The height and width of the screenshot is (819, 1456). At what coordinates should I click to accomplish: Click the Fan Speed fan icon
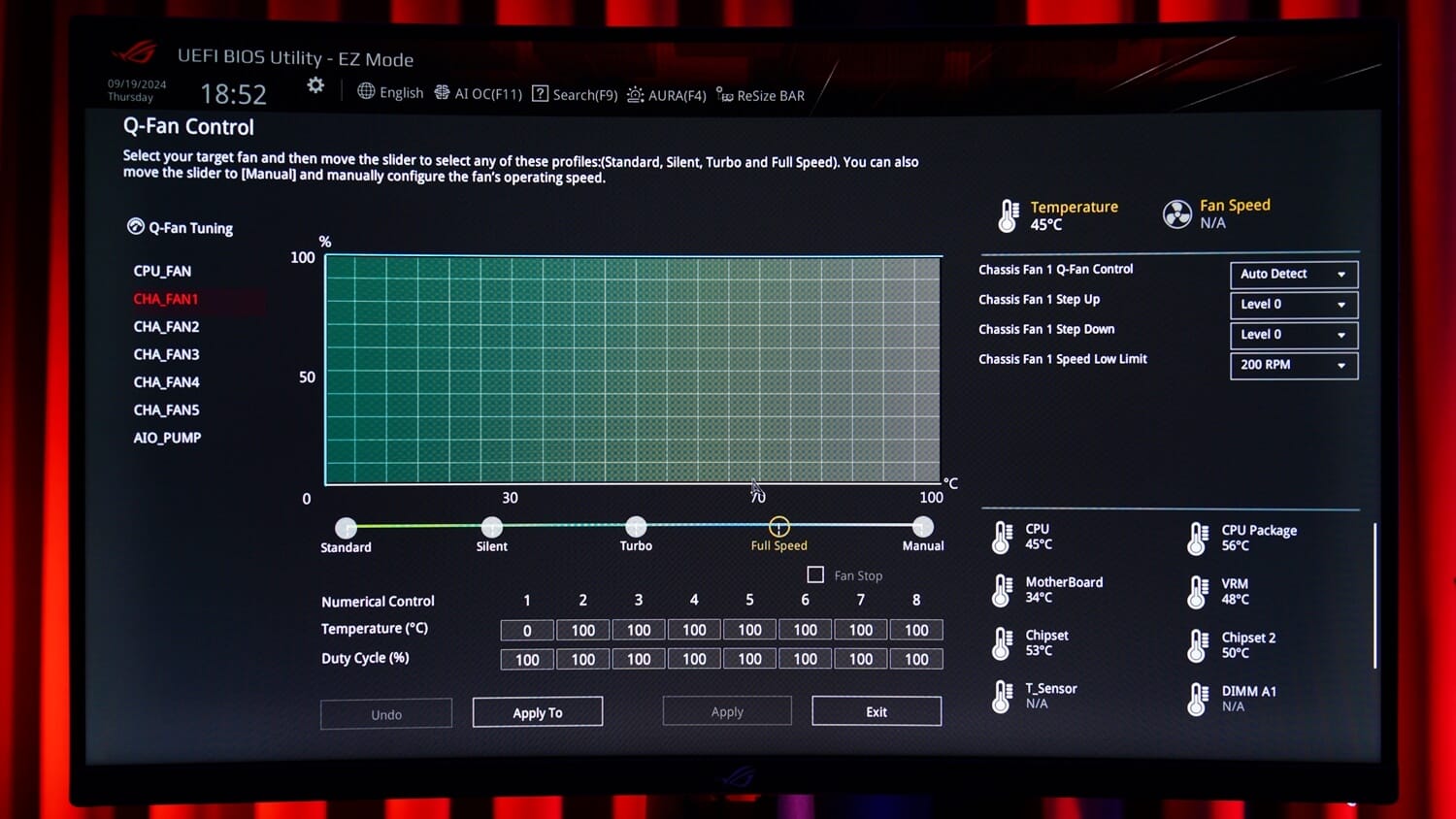pyautogui.click(x=1176, y=214)
